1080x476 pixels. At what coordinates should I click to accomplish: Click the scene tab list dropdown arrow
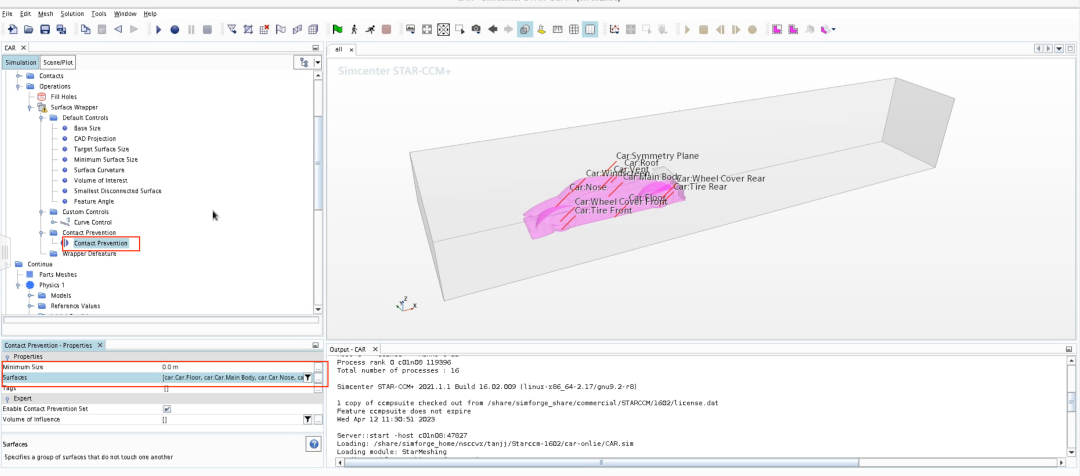click(1059, 49)
